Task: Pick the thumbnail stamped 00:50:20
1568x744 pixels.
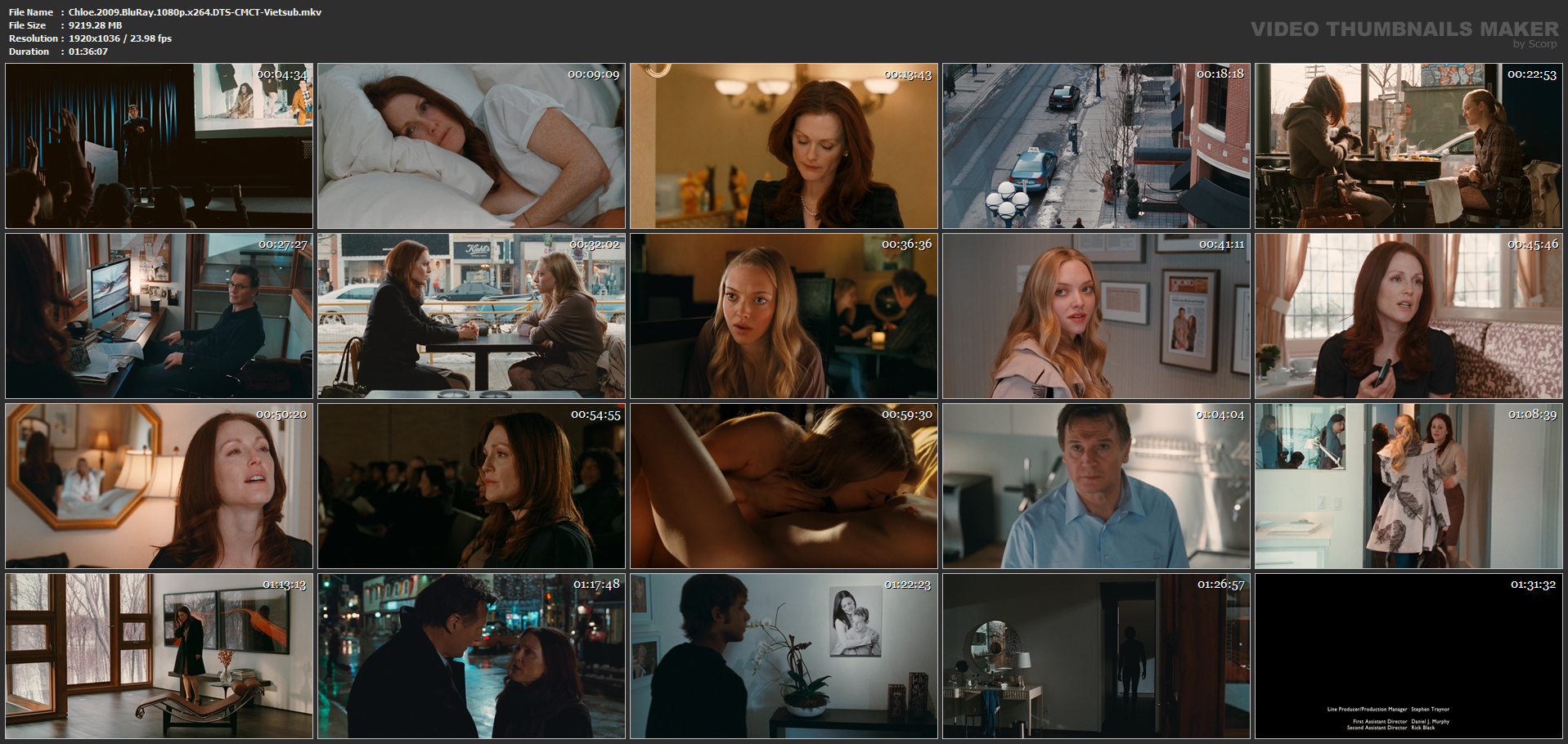Action: tap(159, 486)
